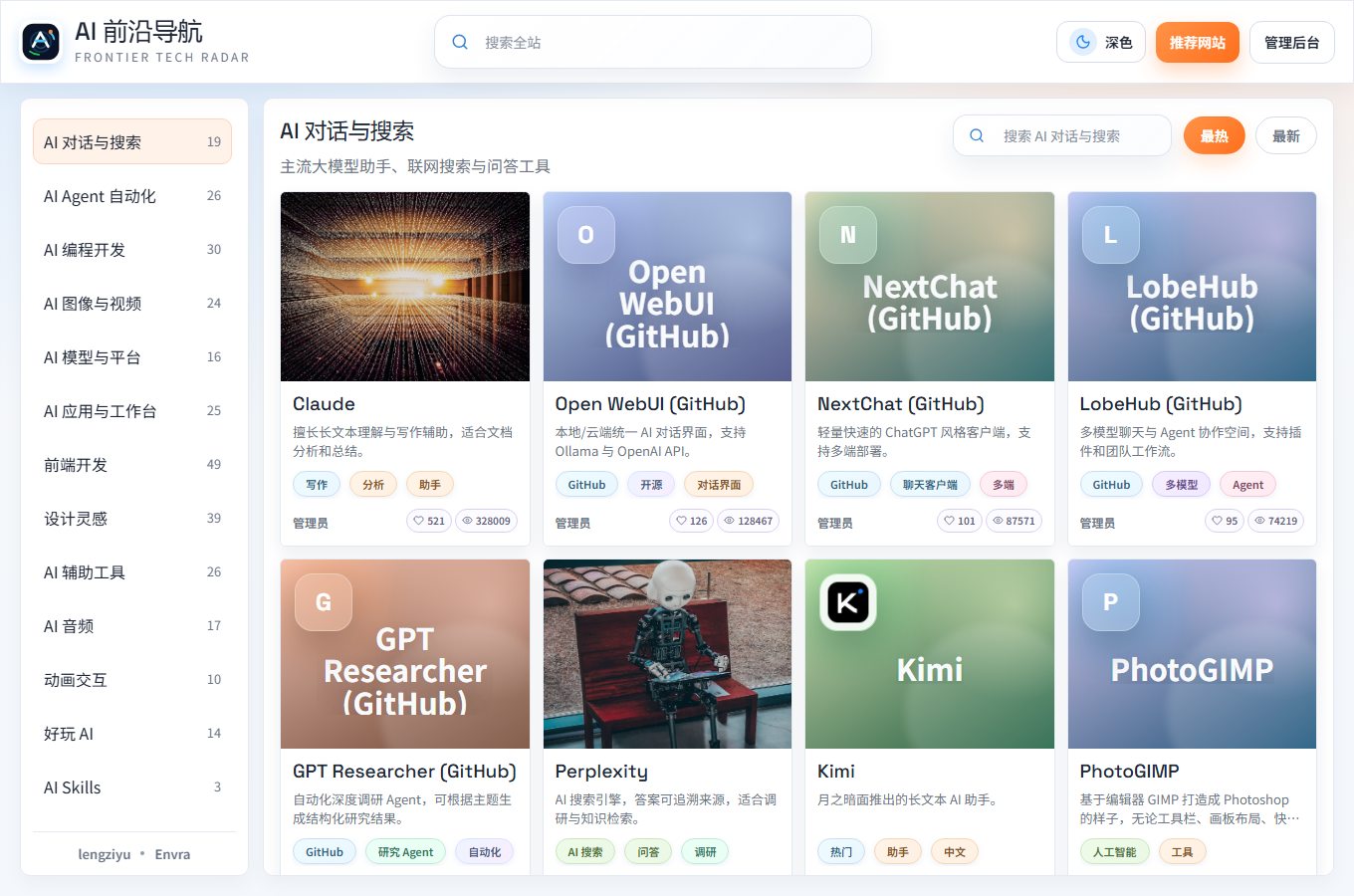This screenshot has height=896, width=1354.
Task: Open AI 应用与工作台 category
Action: [132, 411]
